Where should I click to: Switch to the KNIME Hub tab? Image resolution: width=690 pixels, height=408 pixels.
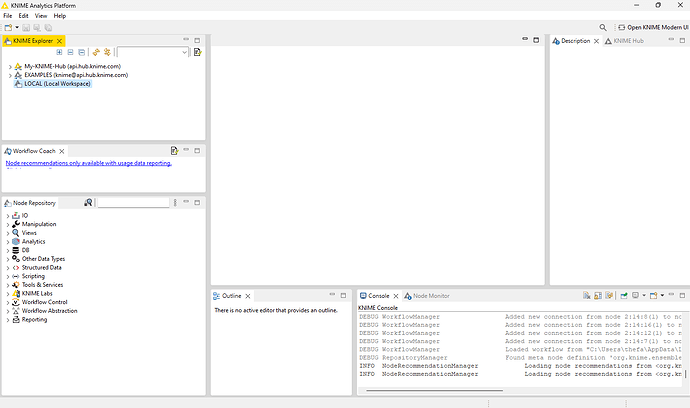pos(626,41)
